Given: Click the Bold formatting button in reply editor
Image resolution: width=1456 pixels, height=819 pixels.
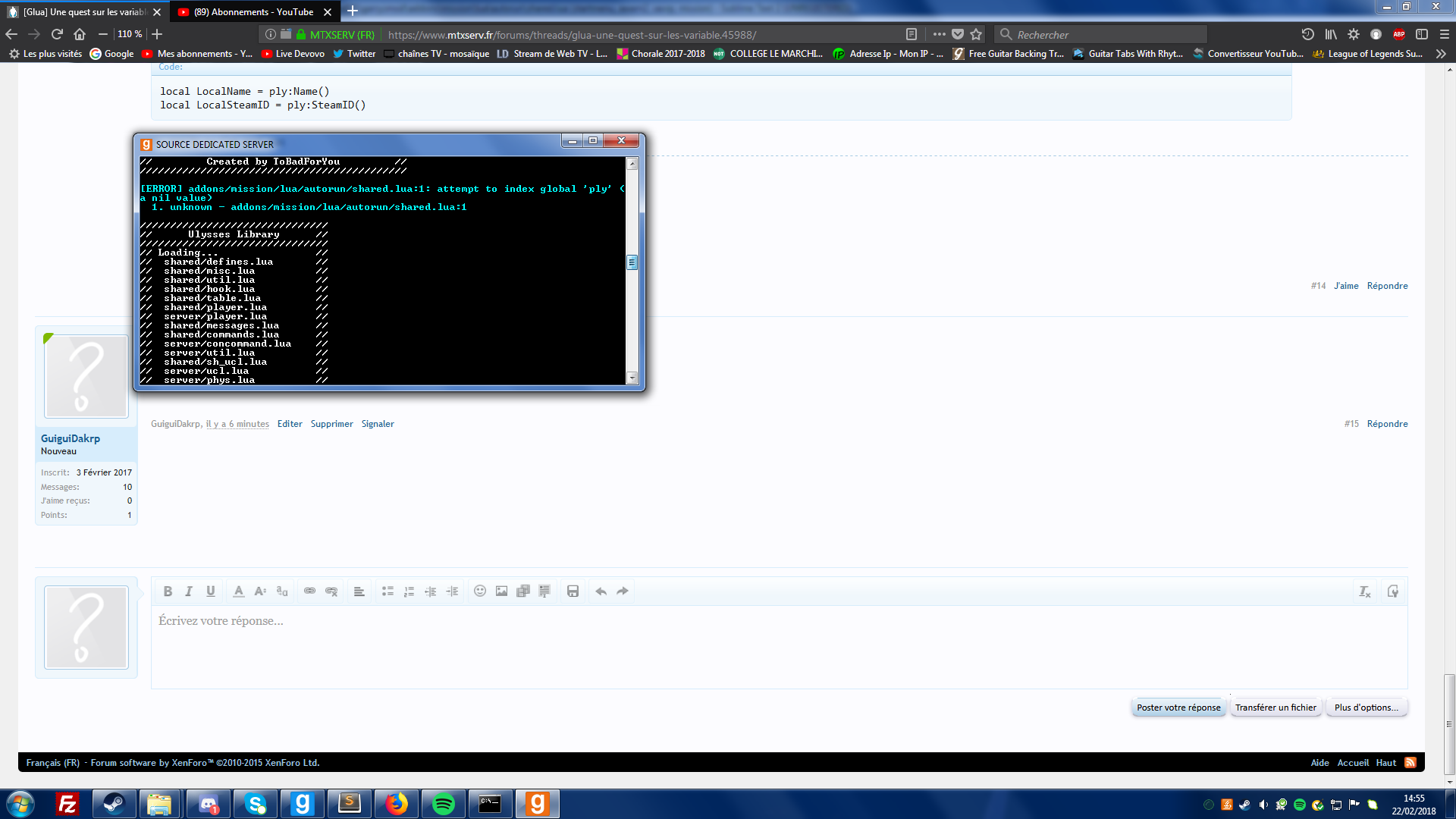Looking at the screenshot, I should pyautogui.click(x=167, y=591).
